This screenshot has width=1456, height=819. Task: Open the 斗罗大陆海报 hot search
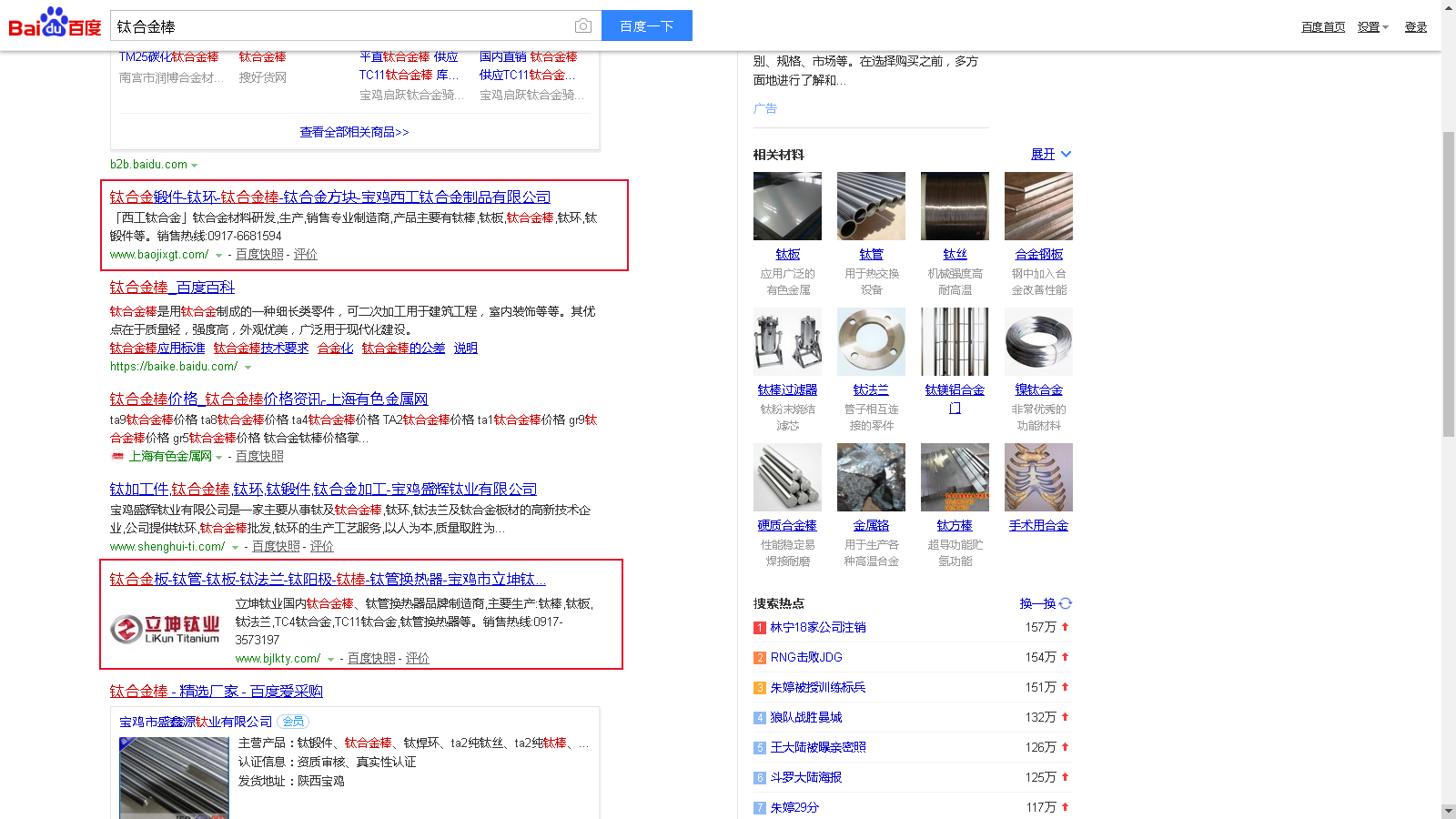tap(806, 777)
